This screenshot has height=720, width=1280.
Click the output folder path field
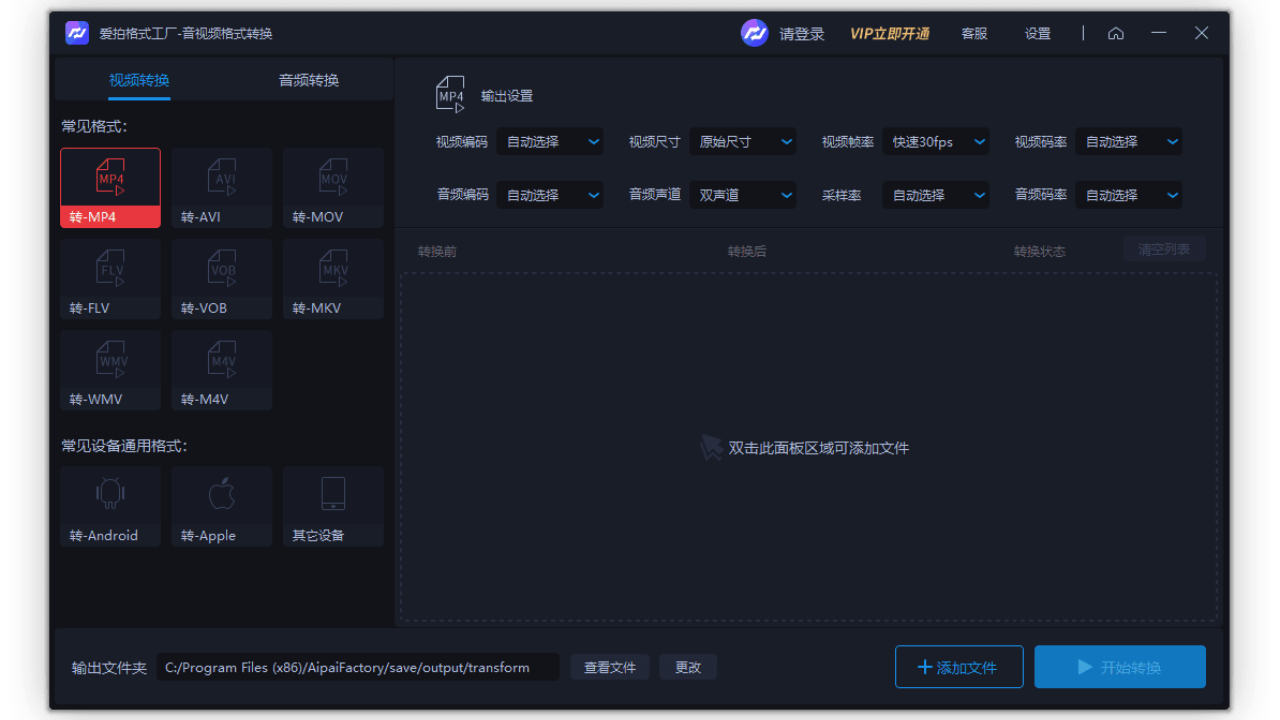pyautogui.click(x=357, y=666)
